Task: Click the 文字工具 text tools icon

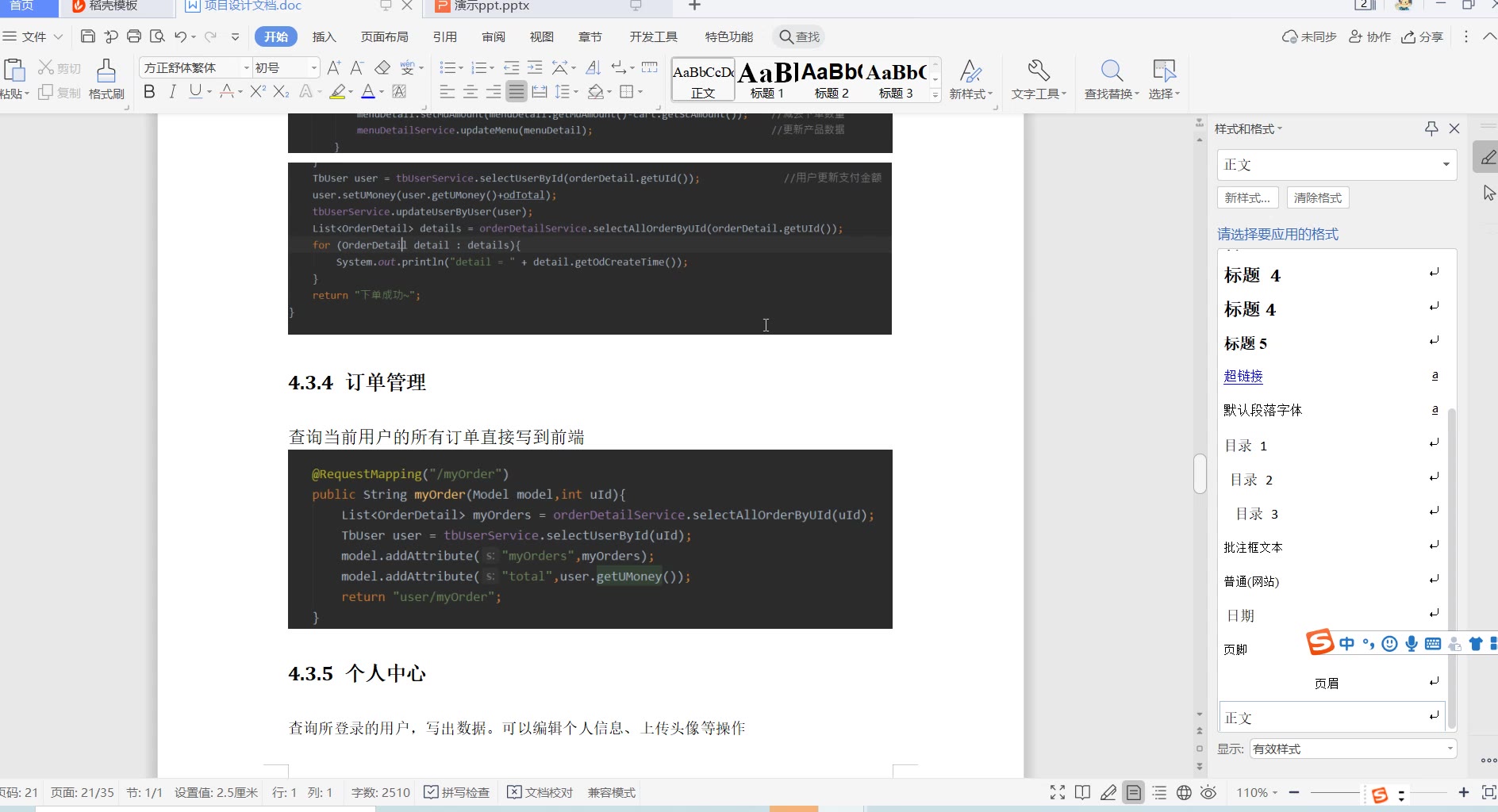Action: (x=1038, y=79)
